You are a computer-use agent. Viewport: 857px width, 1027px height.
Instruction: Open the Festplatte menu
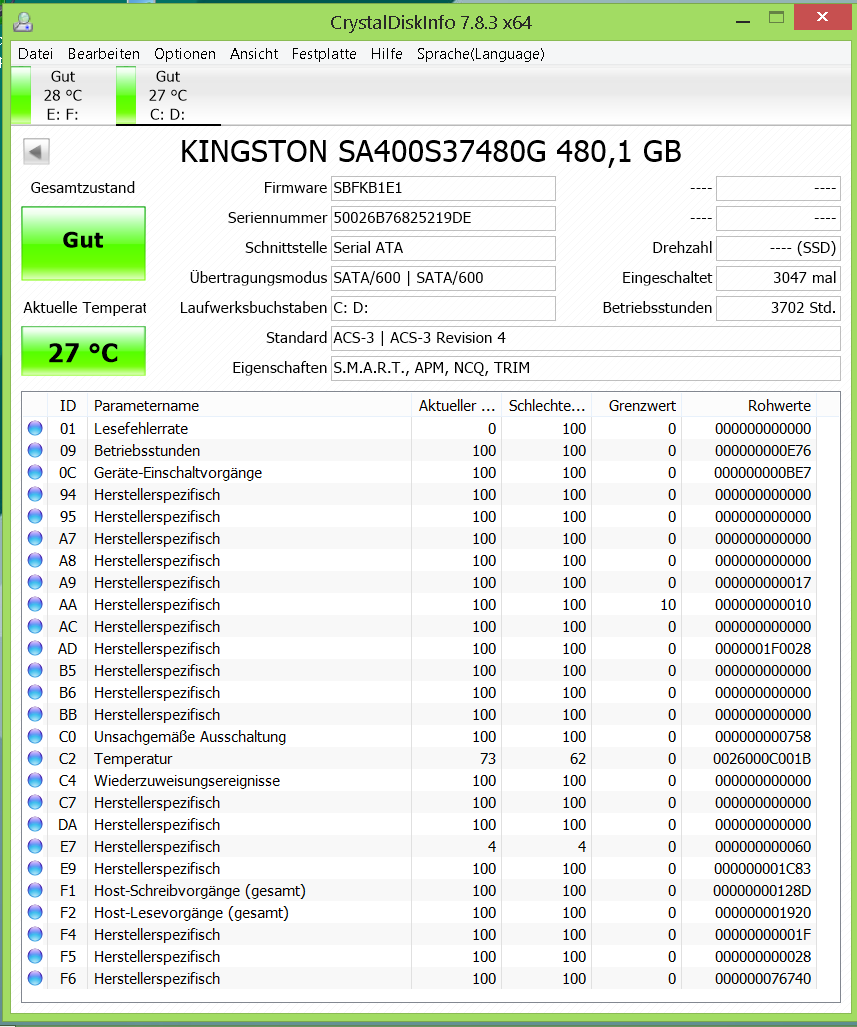pyautogui.click(x=324, y=54)
